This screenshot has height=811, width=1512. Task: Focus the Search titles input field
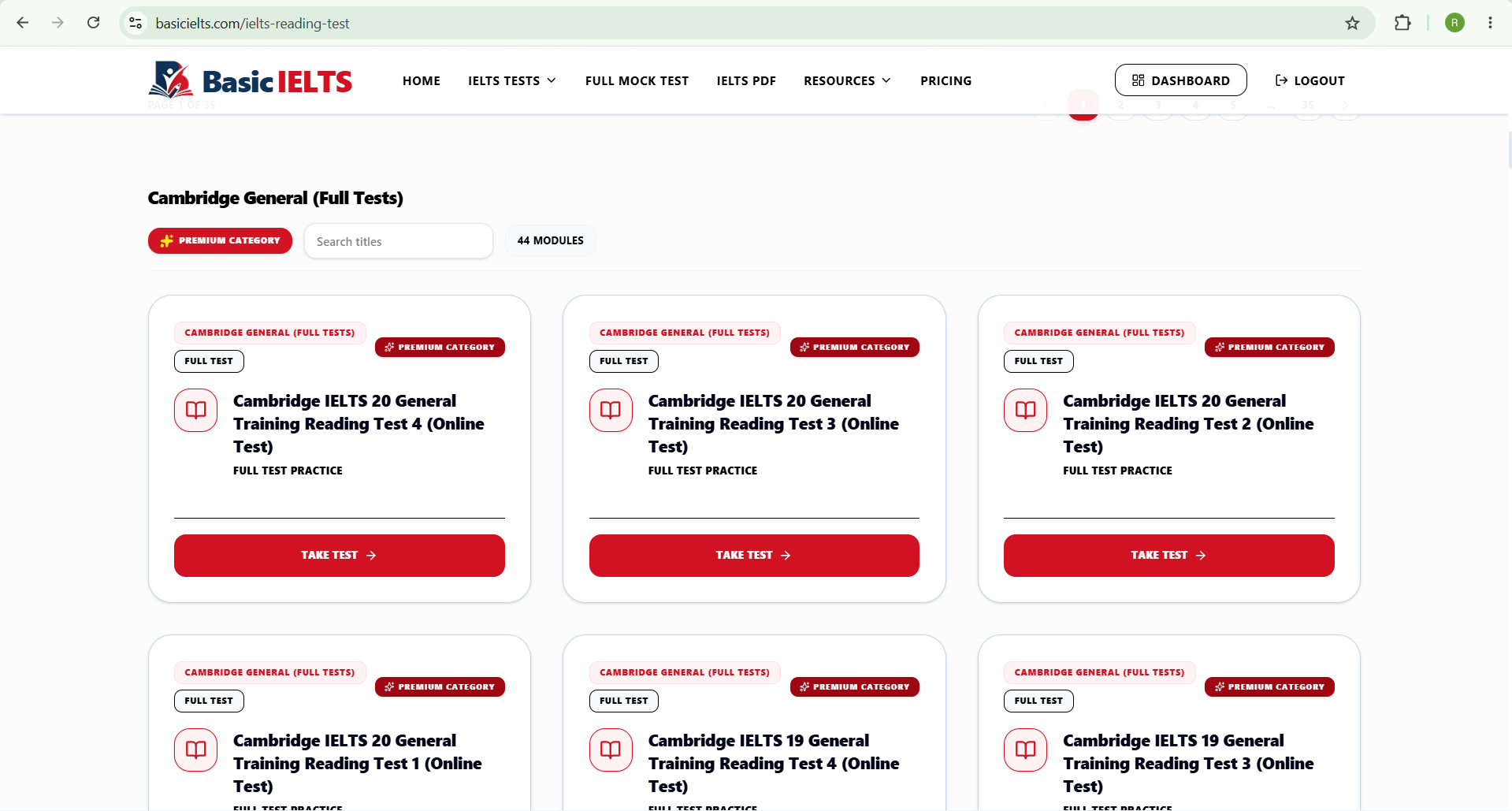coord(399,241)
